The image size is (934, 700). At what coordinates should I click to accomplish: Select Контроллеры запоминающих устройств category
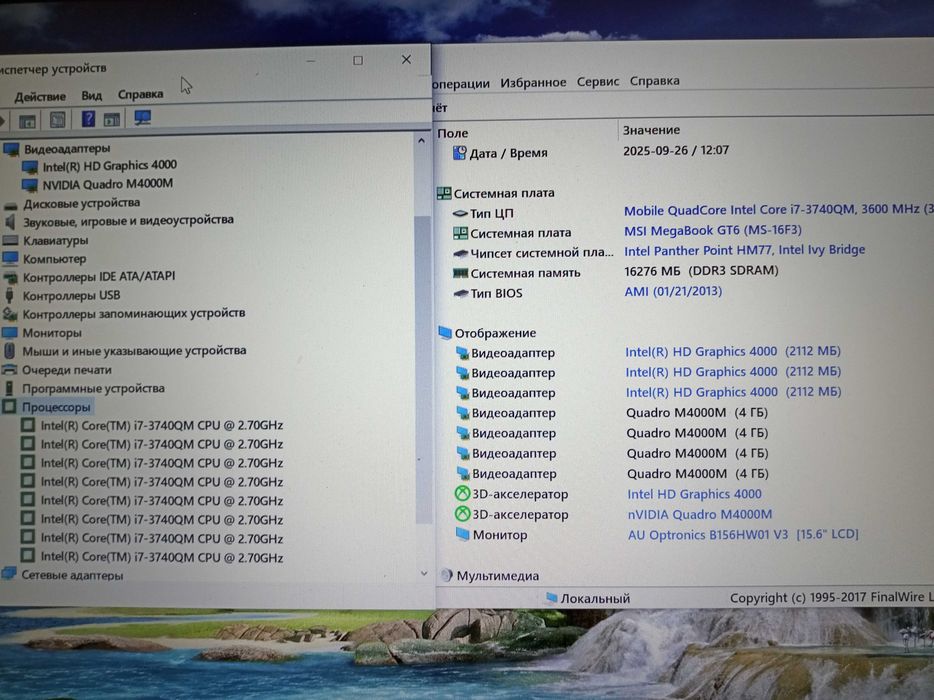point(133,313)
